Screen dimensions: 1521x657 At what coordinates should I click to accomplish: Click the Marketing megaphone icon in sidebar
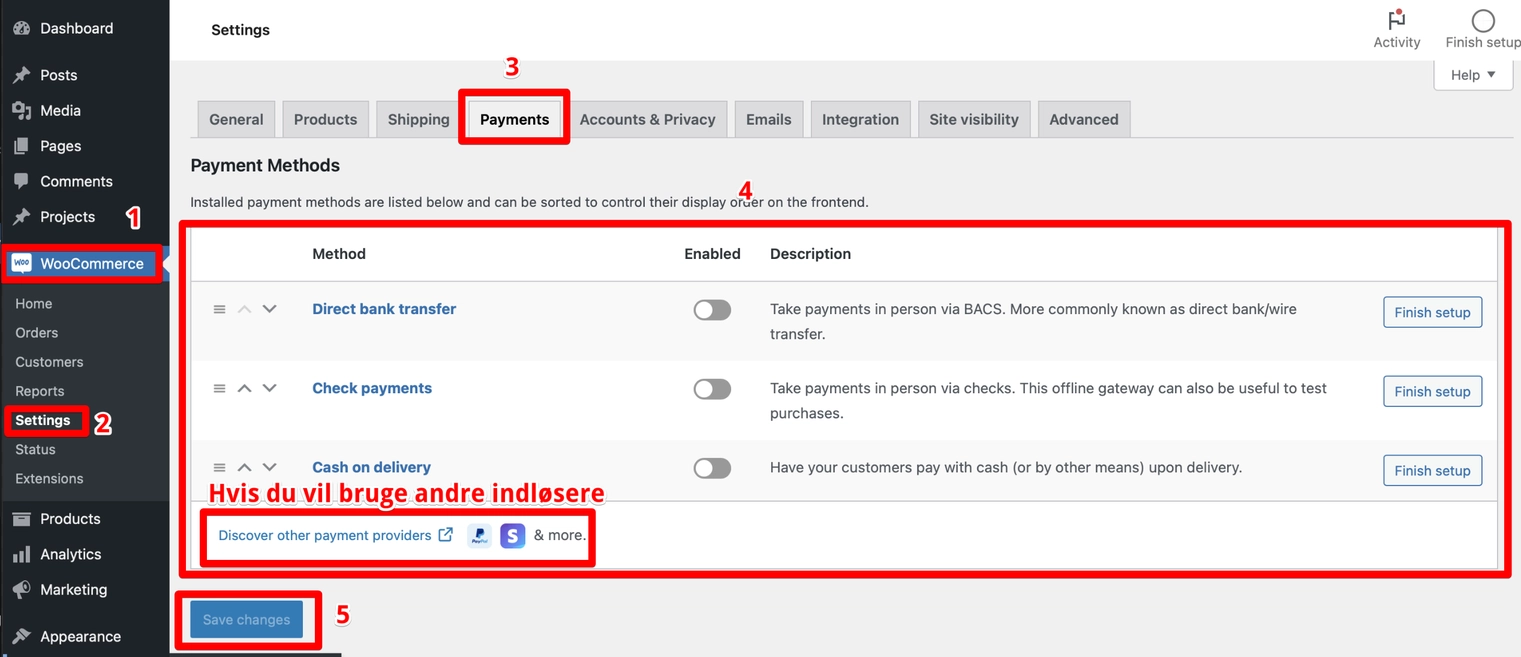click(21, 590)
